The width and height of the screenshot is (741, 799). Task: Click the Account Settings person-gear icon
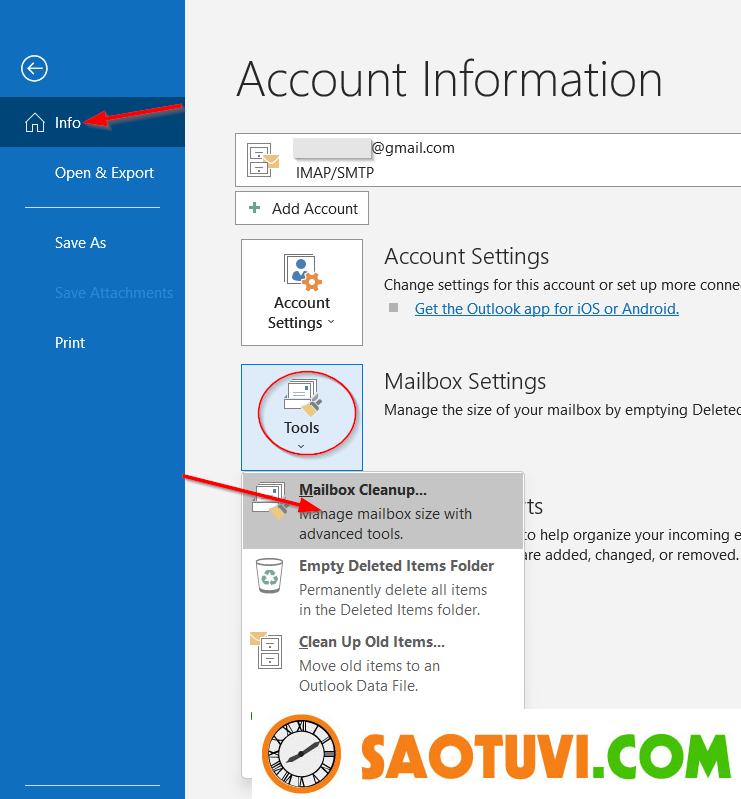tap(301, 272)
